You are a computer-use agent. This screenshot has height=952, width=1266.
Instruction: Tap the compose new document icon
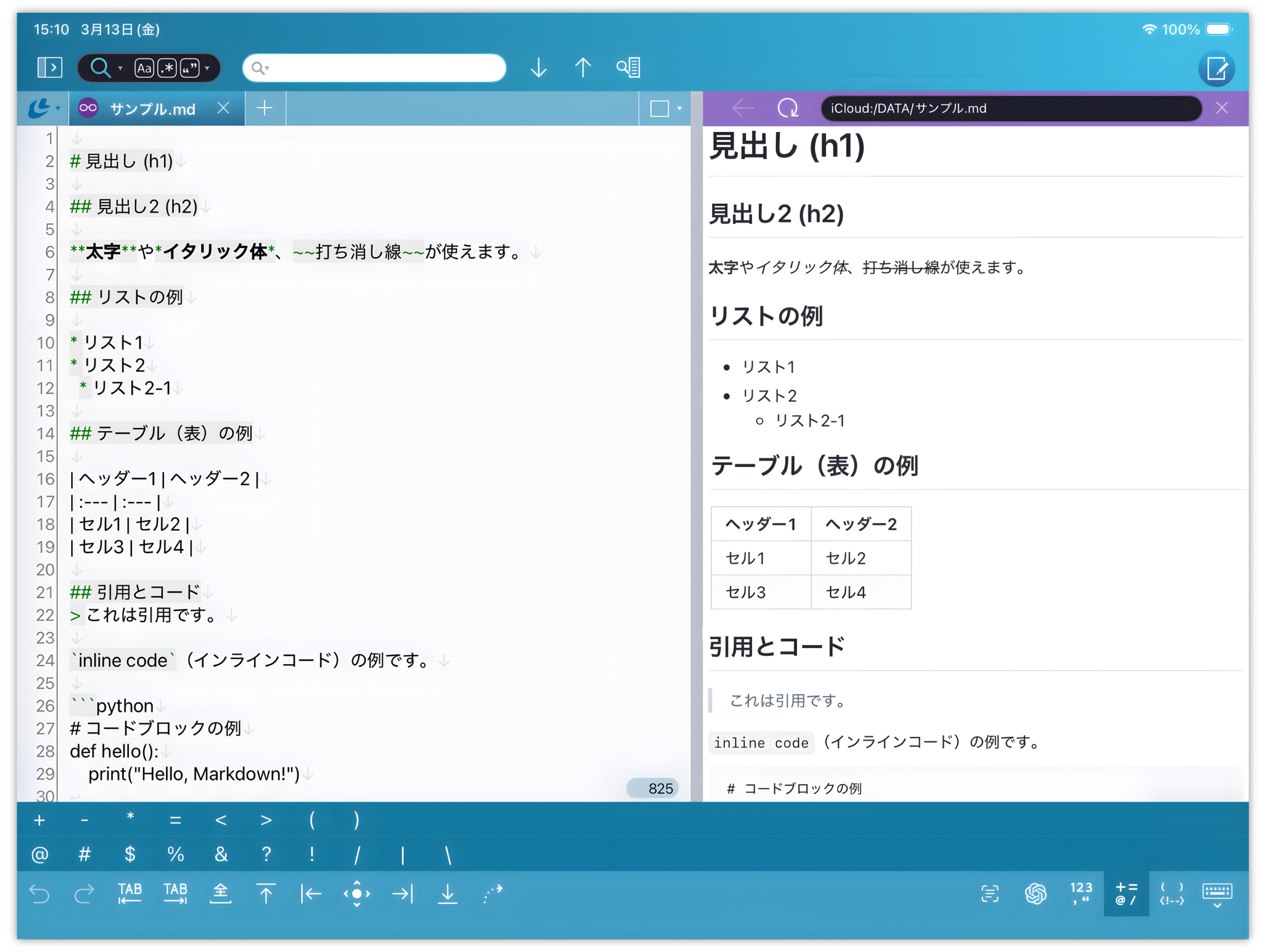coord(1216,69)
